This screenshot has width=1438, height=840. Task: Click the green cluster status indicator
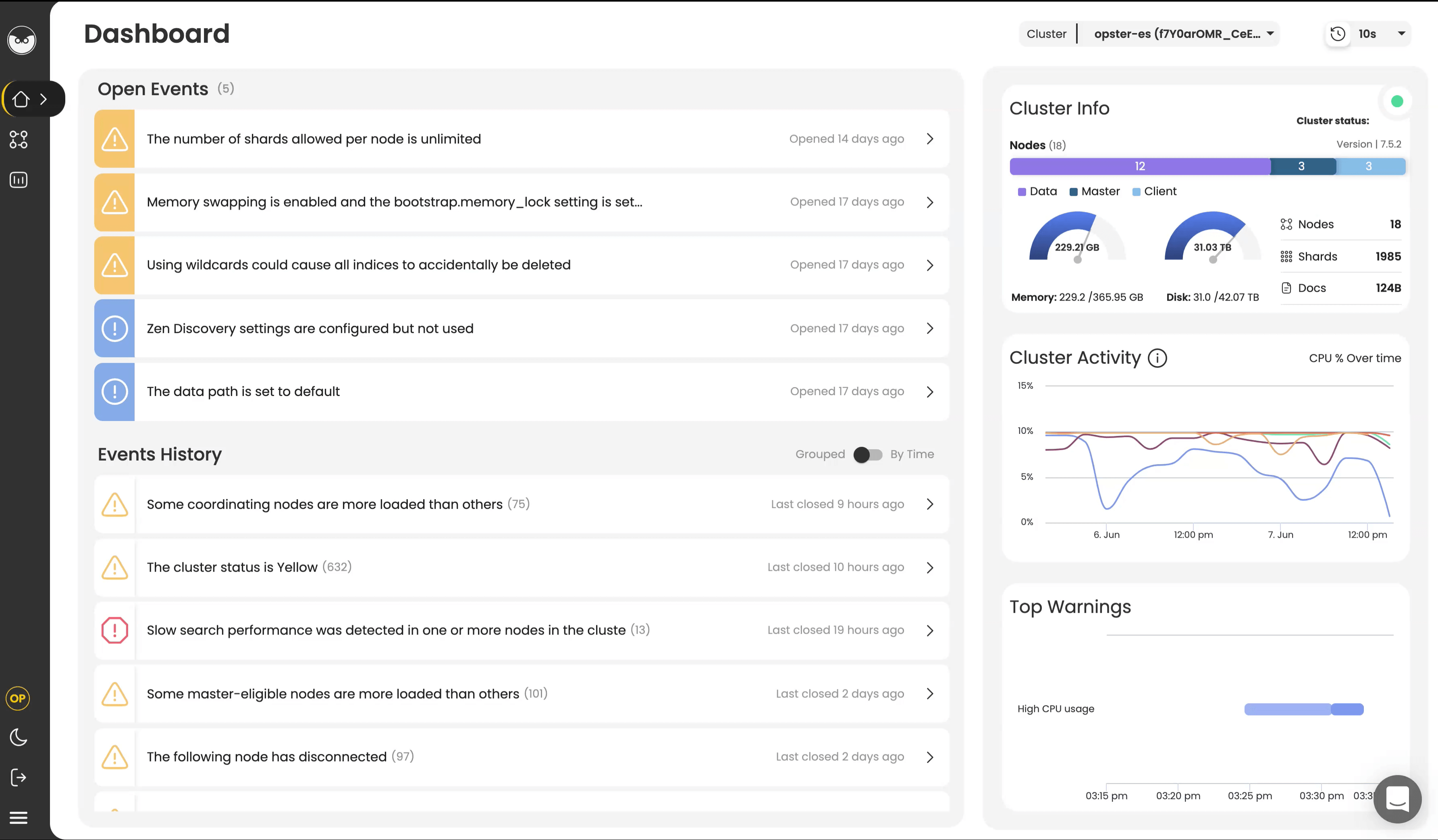click(1397, 101)
